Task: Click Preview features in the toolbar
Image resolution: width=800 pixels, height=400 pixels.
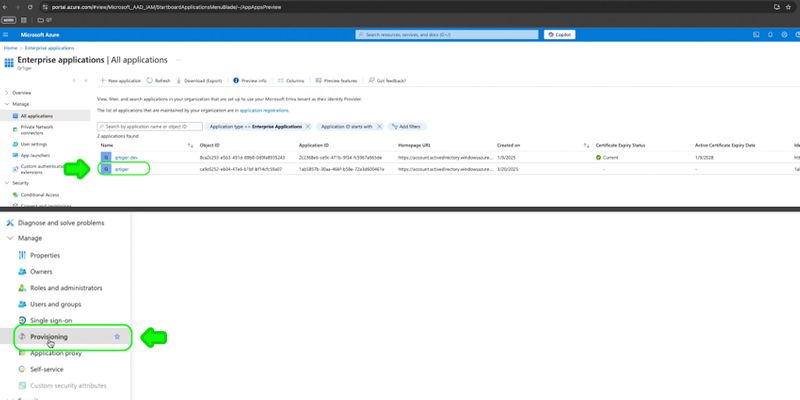Action: tap(336, 81)
